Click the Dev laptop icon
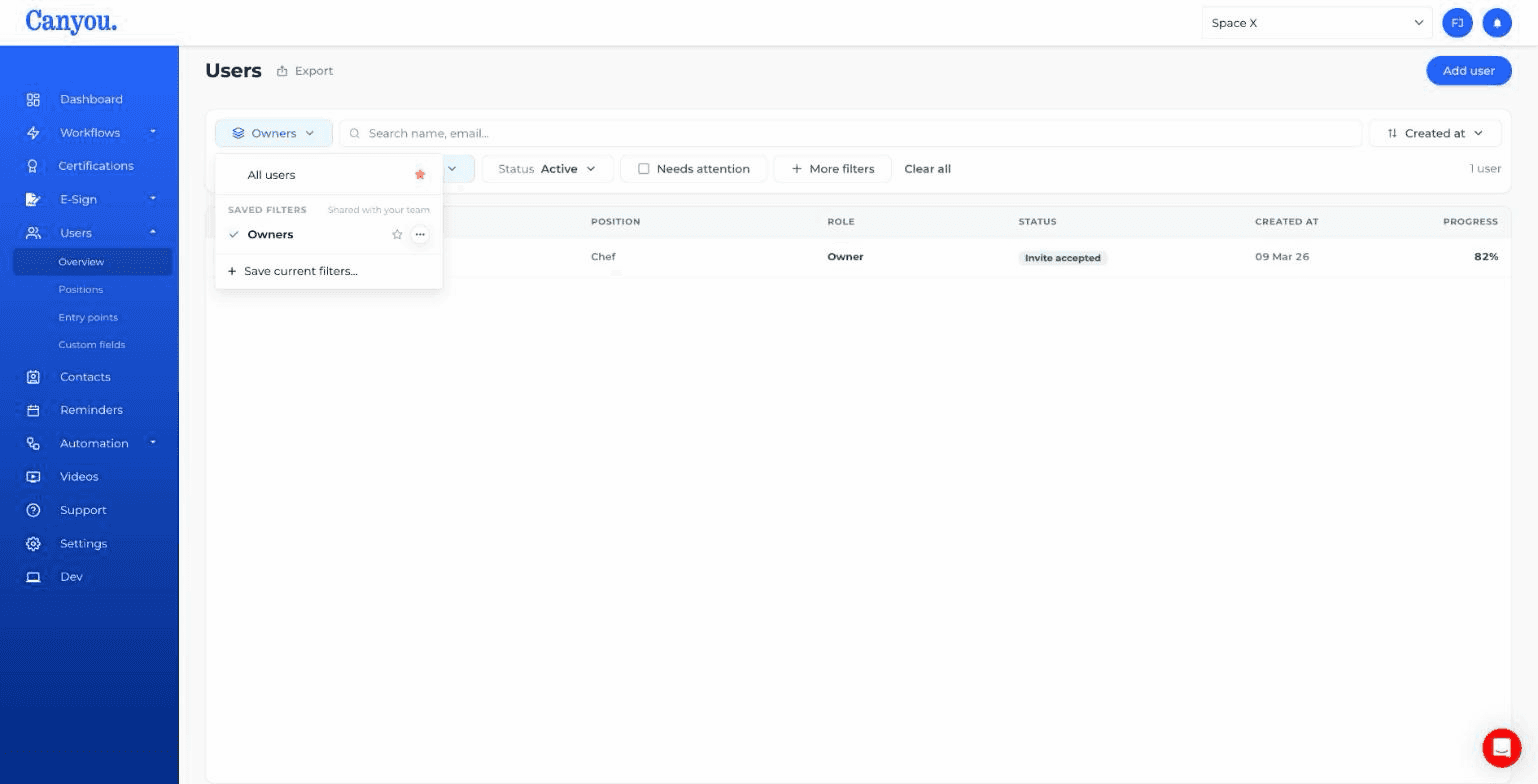 click(33, 577)
